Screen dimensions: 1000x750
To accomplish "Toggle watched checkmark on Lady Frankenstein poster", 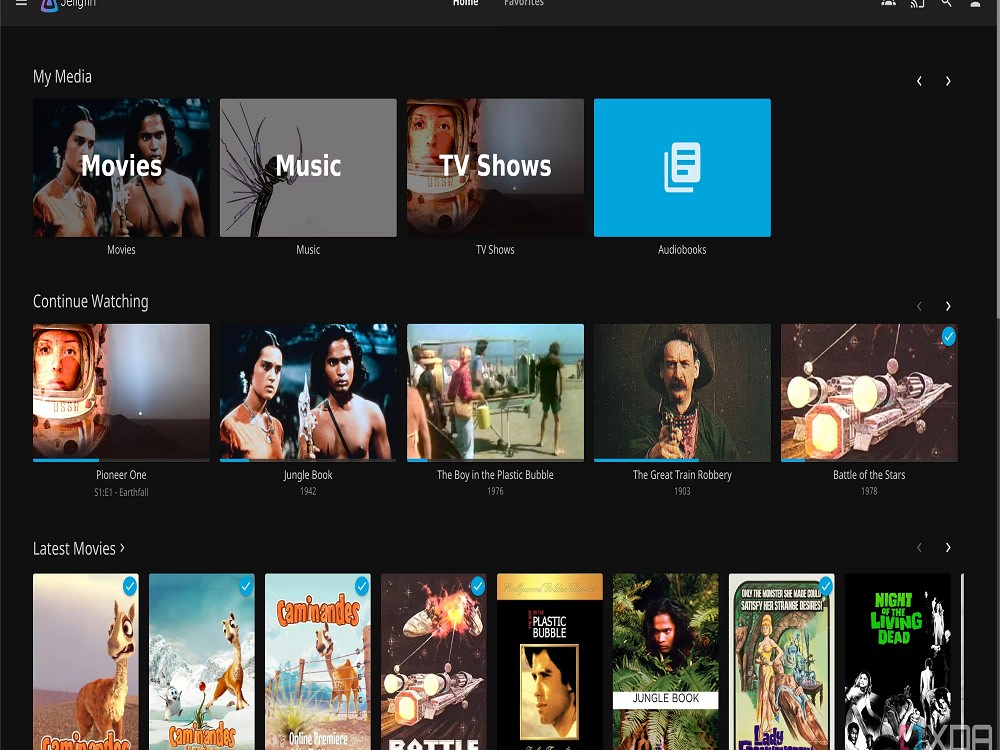I will [x=826, y=585].
